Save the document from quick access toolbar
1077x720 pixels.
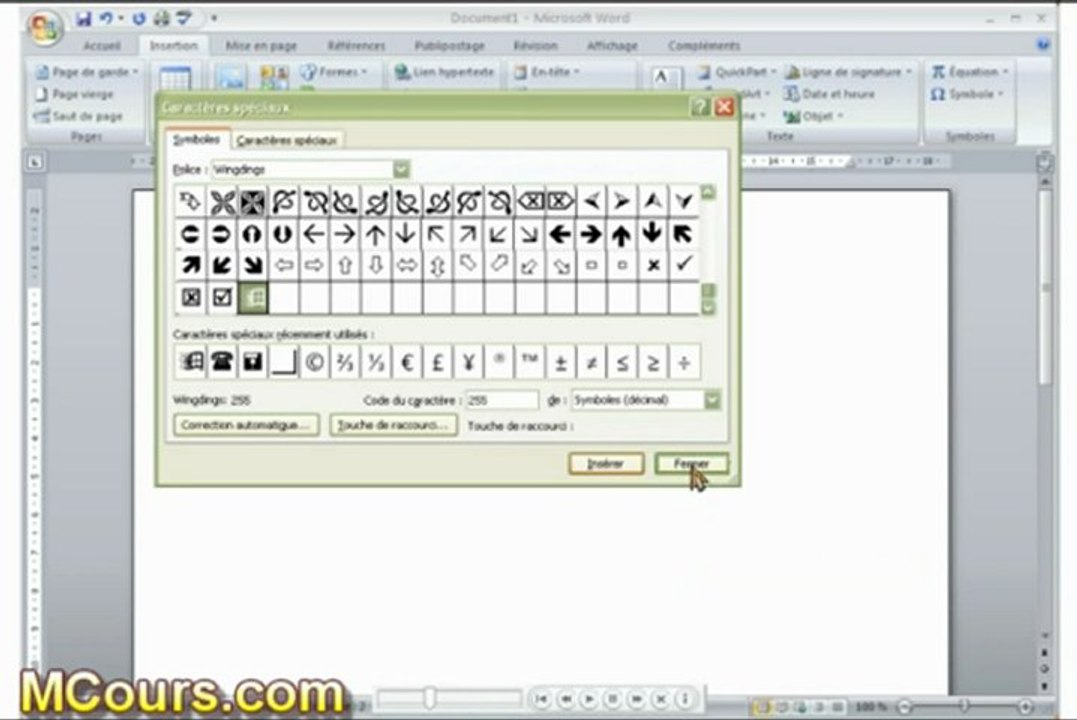84,19
